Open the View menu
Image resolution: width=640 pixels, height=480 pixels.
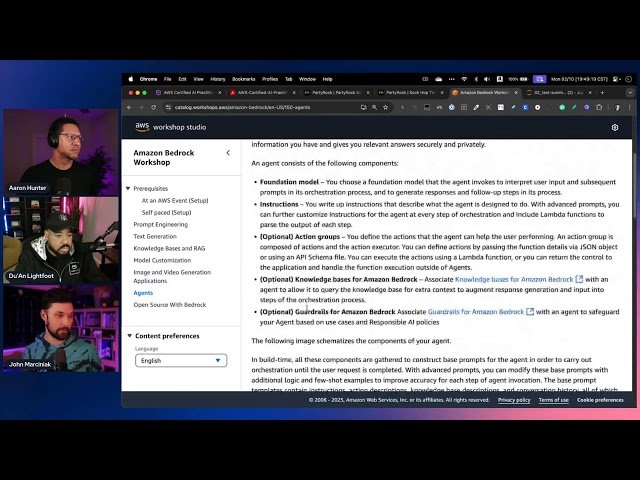click(x=198, y=79)
